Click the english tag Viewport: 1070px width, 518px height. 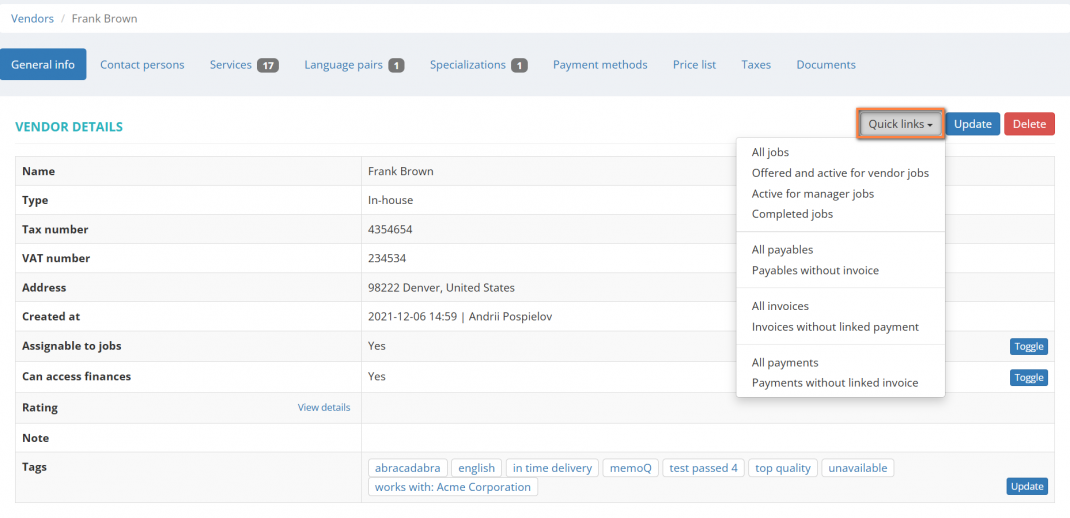click(x=476, y=468)
